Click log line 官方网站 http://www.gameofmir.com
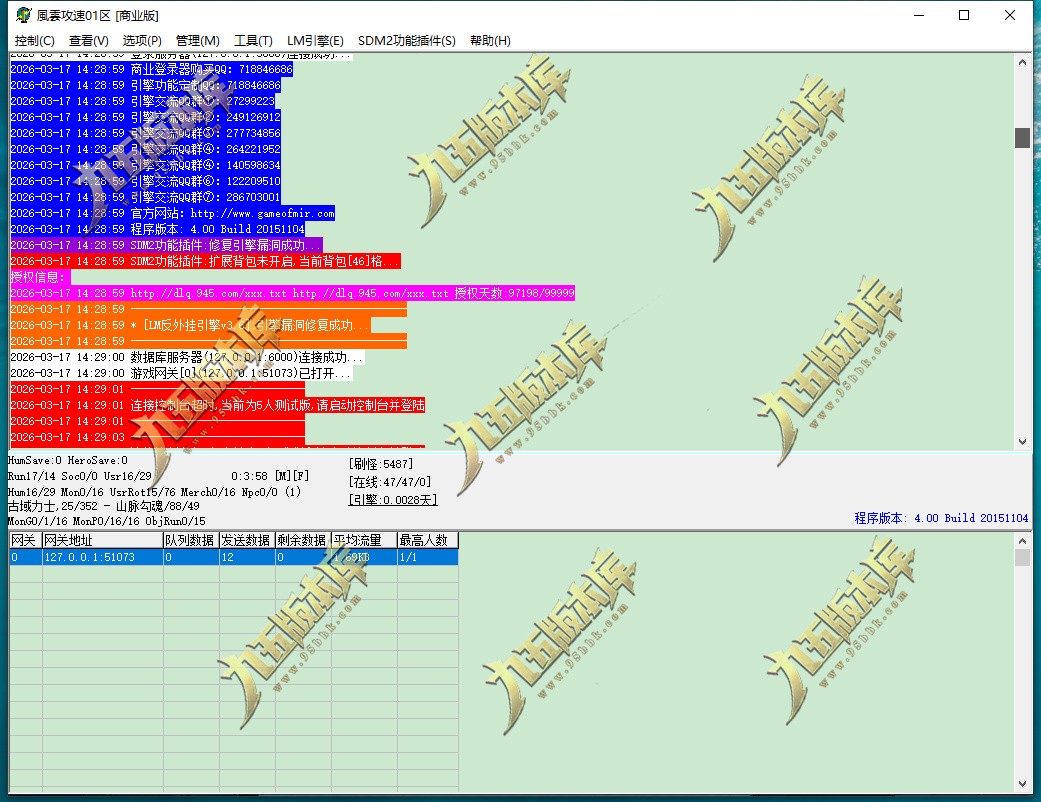 click(x=173, y=213)
